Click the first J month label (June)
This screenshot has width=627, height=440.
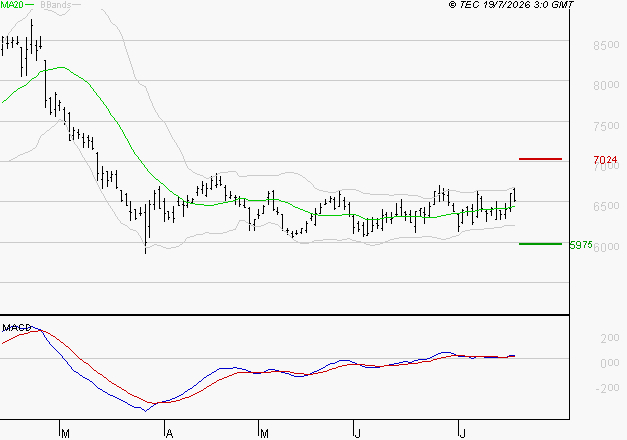358,433
